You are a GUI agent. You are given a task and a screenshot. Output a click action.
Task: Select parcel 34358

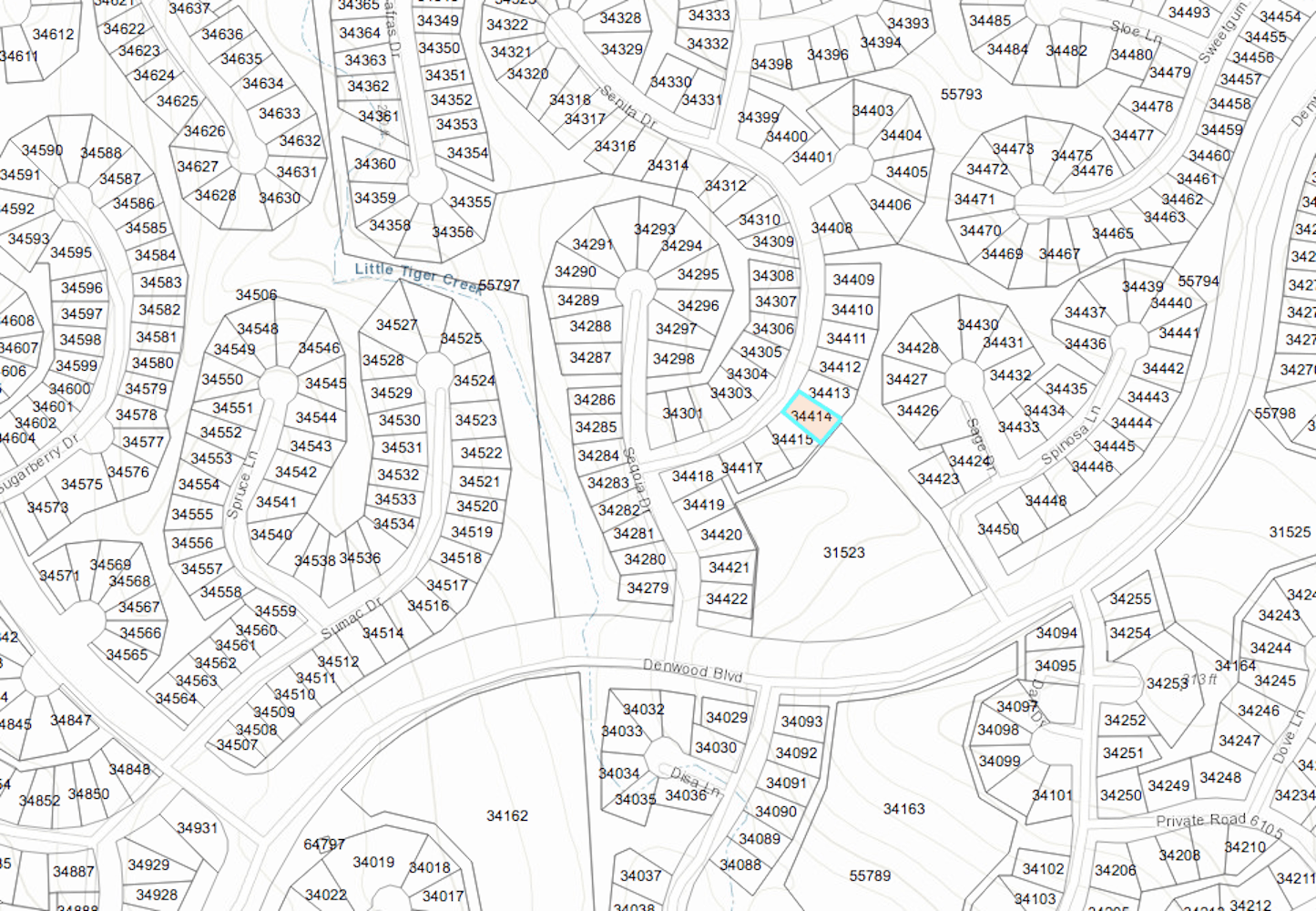tap(390, 224)
